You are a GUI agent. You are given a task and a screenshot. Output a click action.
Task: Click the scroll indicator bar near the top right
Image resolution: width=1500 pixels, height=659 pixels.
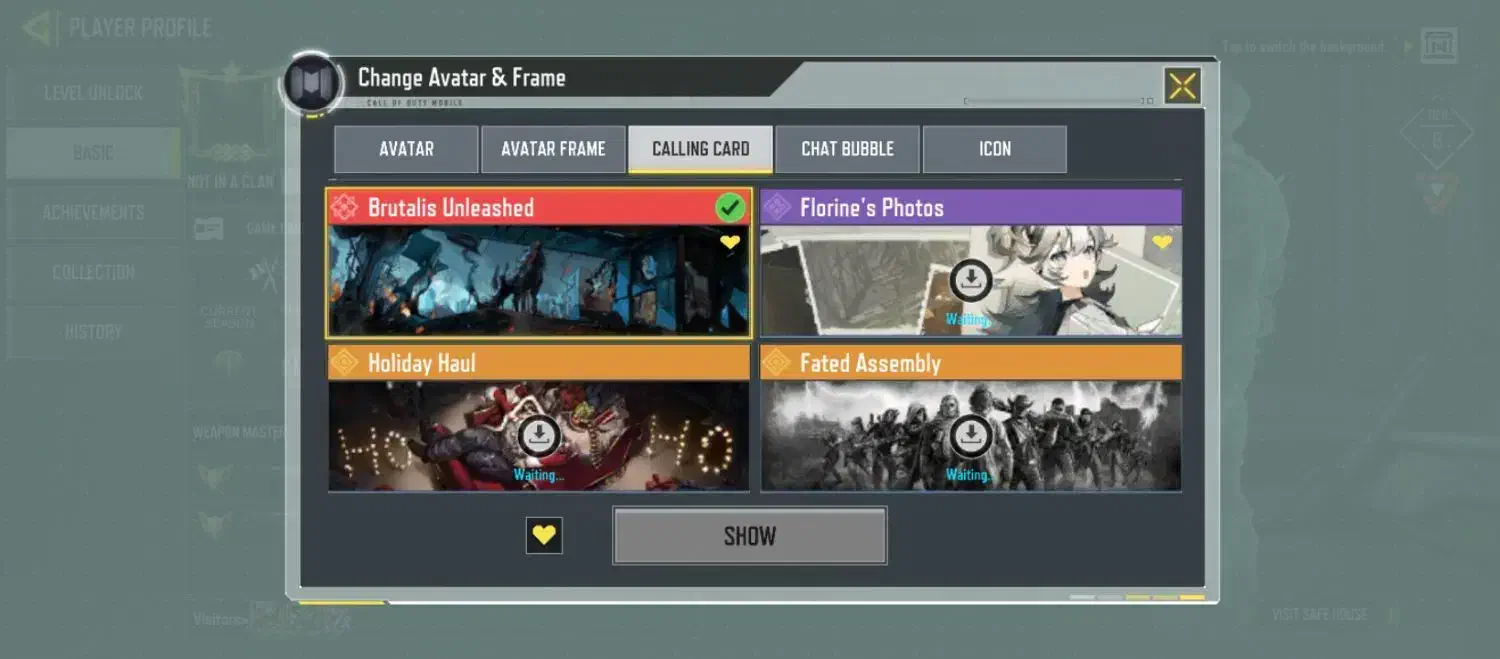[x=1058, y=101]
